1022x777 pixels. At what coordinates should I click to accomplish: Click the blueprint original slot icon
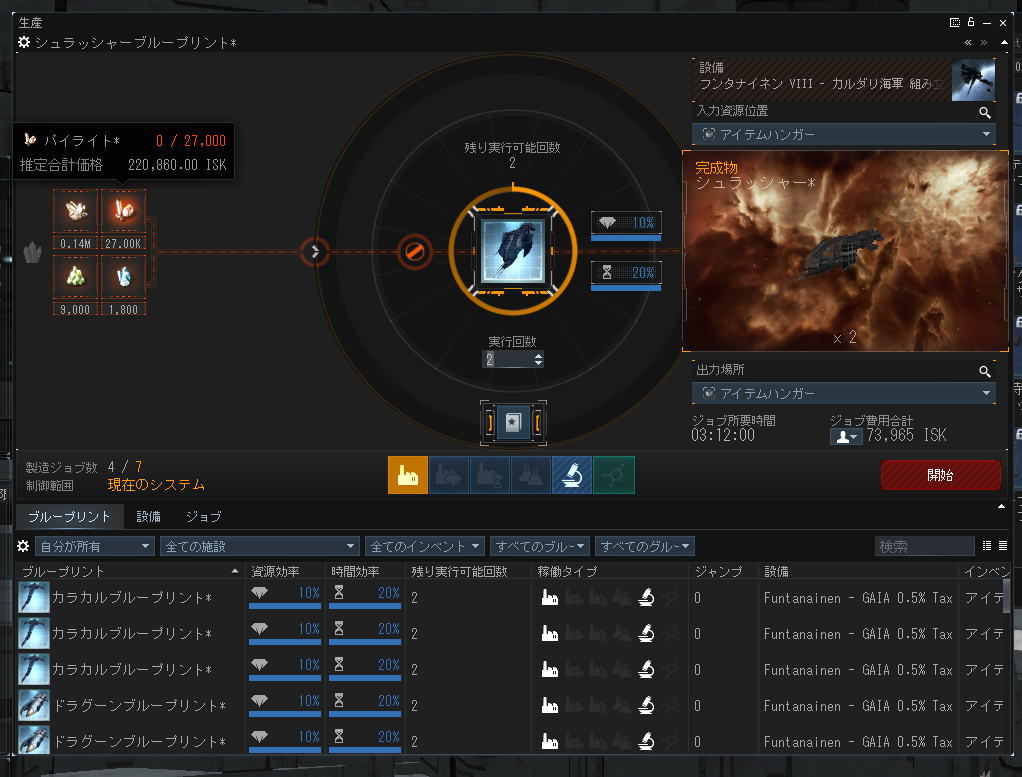[x=513, y=422]
